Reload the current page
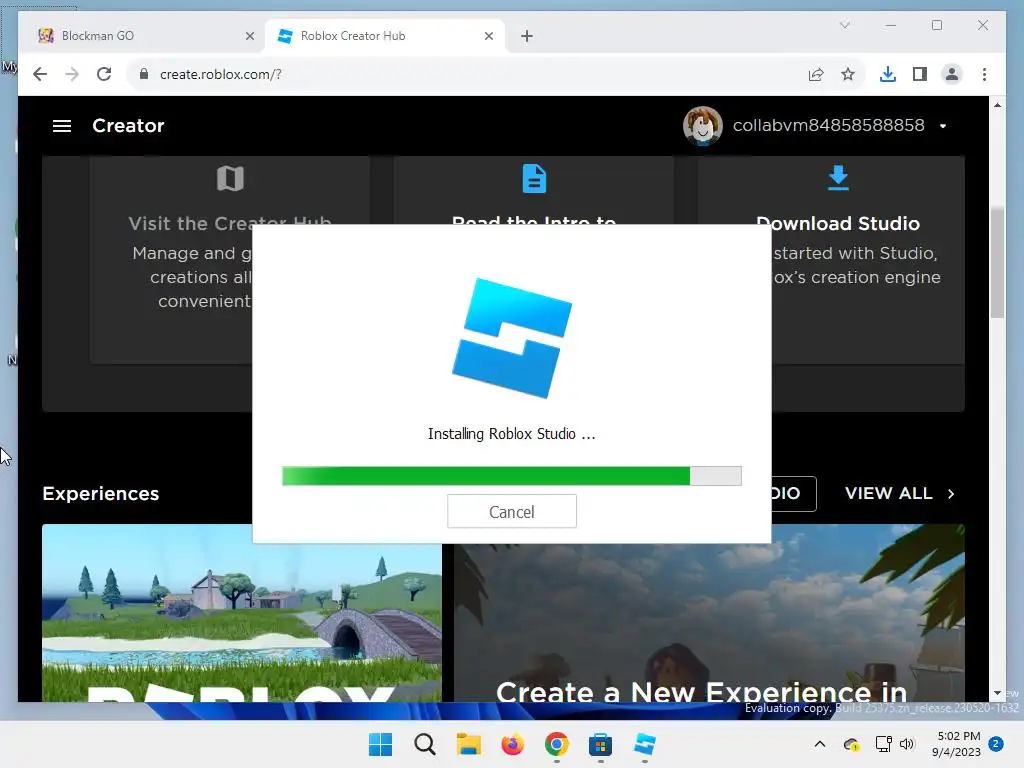 (x=104, y=74)
